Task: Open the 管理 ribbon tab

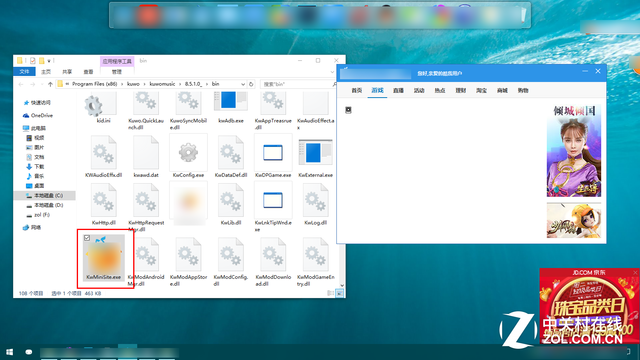Action: (x=117, y=72)
